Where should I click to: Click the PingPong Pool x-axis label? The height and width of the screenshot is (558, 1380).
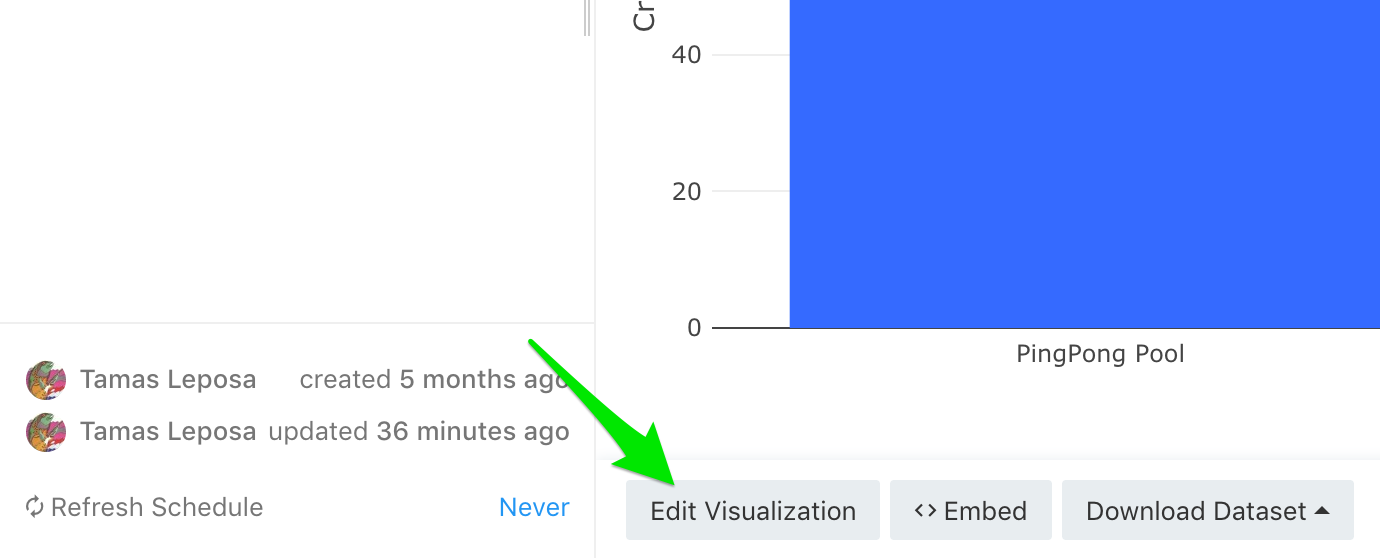pyautogui.click(x=1100, y=353)
